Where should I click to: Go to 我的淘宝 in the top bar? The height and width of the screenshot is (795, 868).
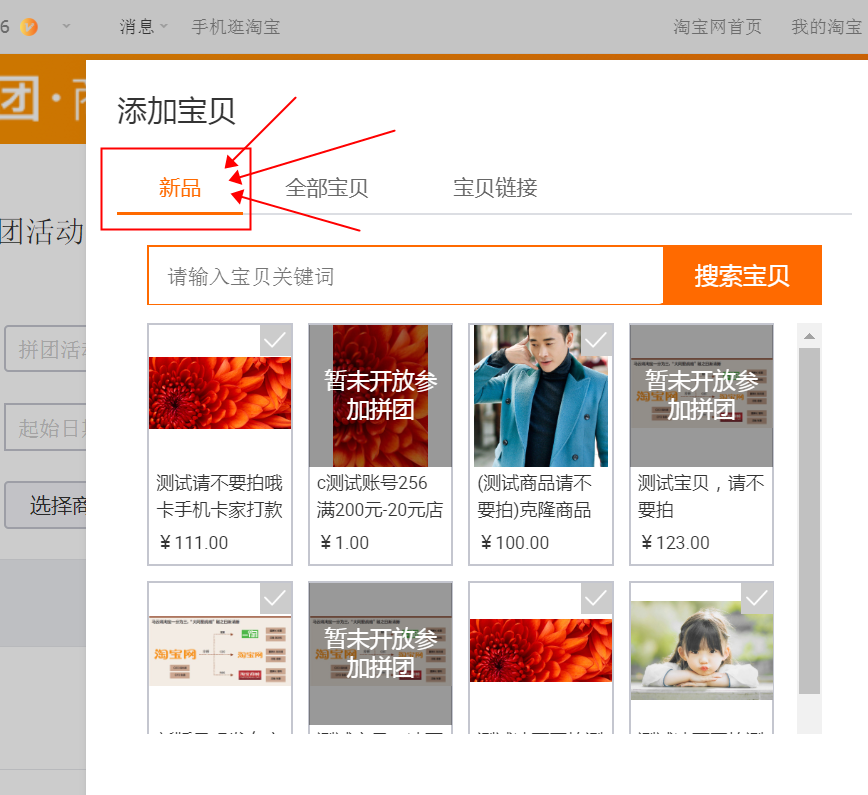click(826, 27)
